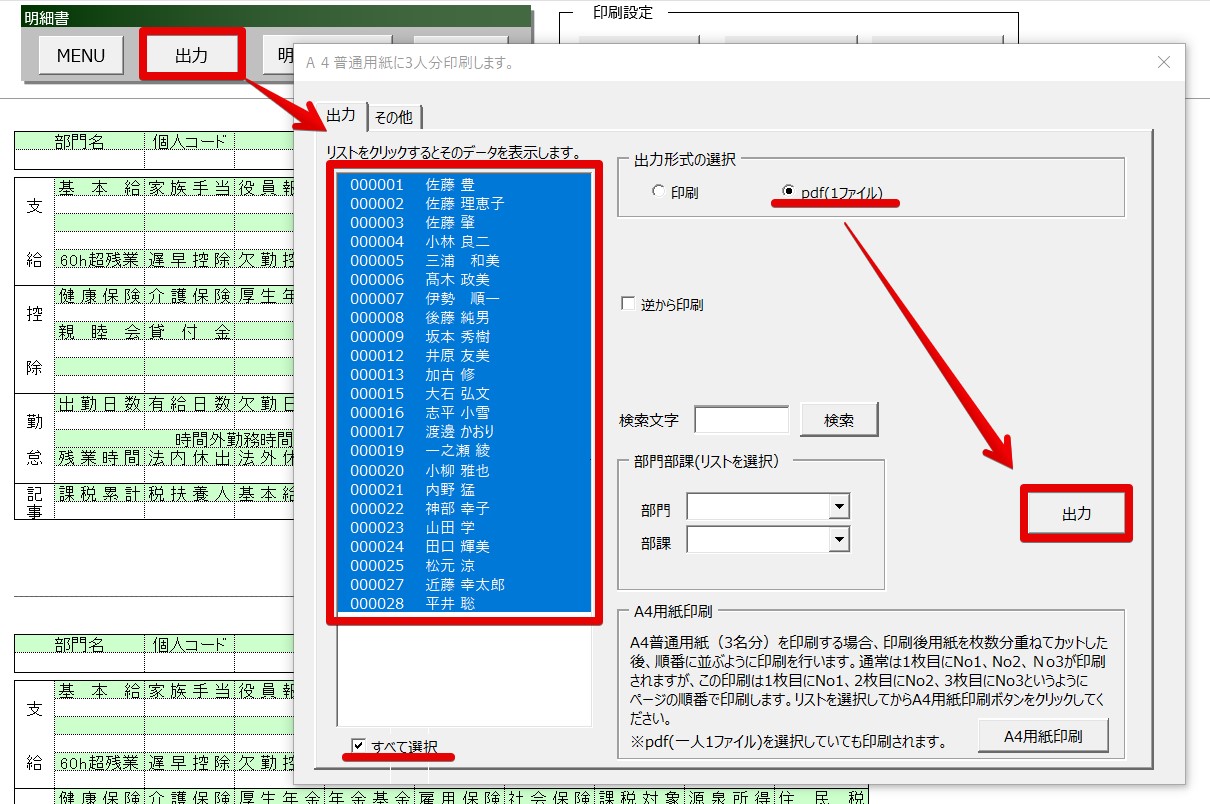Click the 検索文字 input field
Screen dimensions: 1210x804
[741, 420]
